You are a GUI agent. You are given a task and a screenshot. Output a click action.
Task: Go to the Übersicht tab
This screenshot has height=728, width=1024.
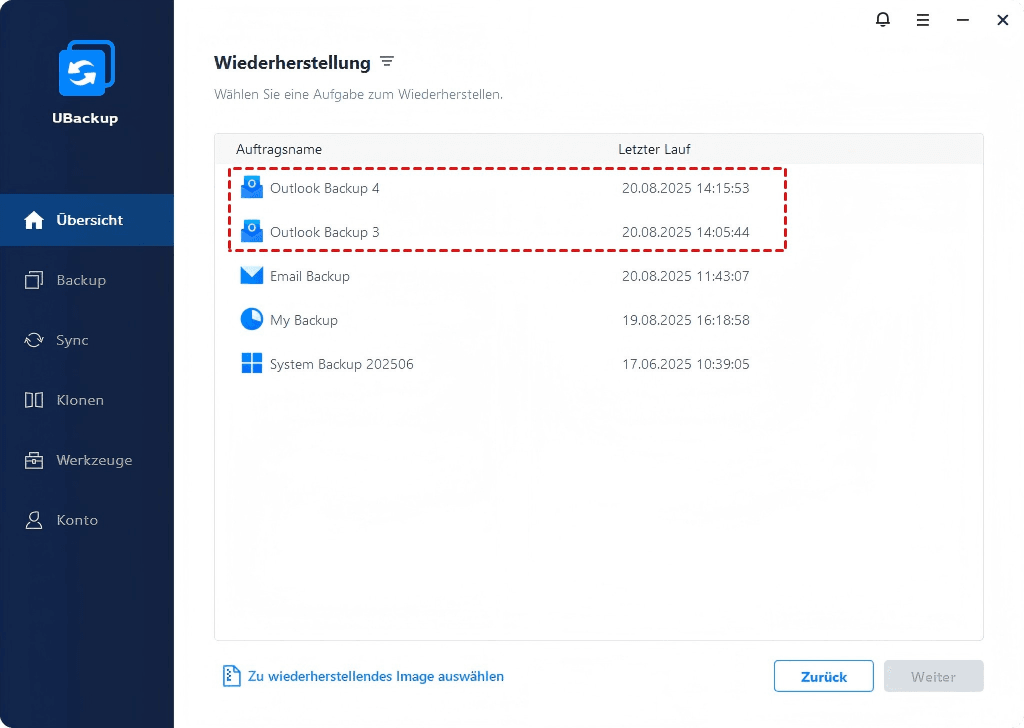pyautogui.click(x=87, y=220)
